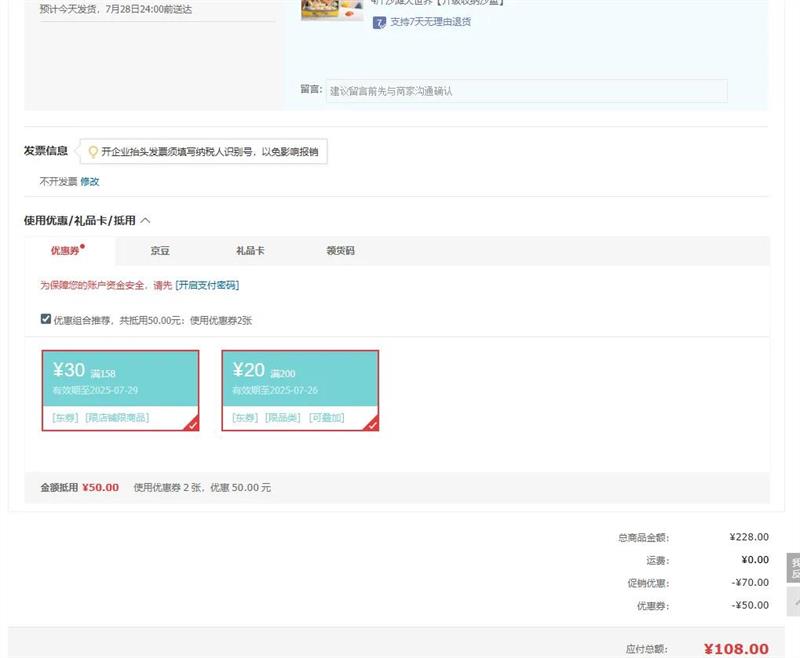Collapse the 使用优惠/礼品卡/抵用 section arrow
Image resolution: width=800 pixels, height=658 pixels.
[146, 220]
